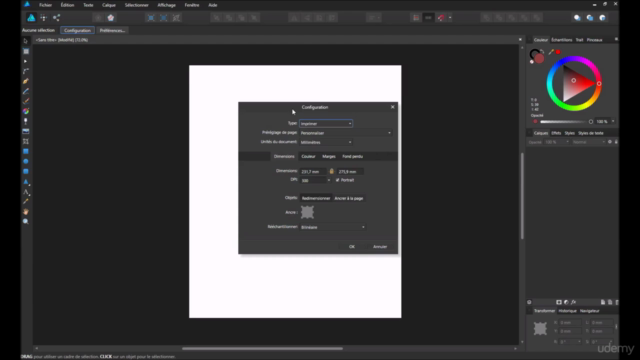
Task: Select the Redimensionner objects option
Action: [316, 198]
